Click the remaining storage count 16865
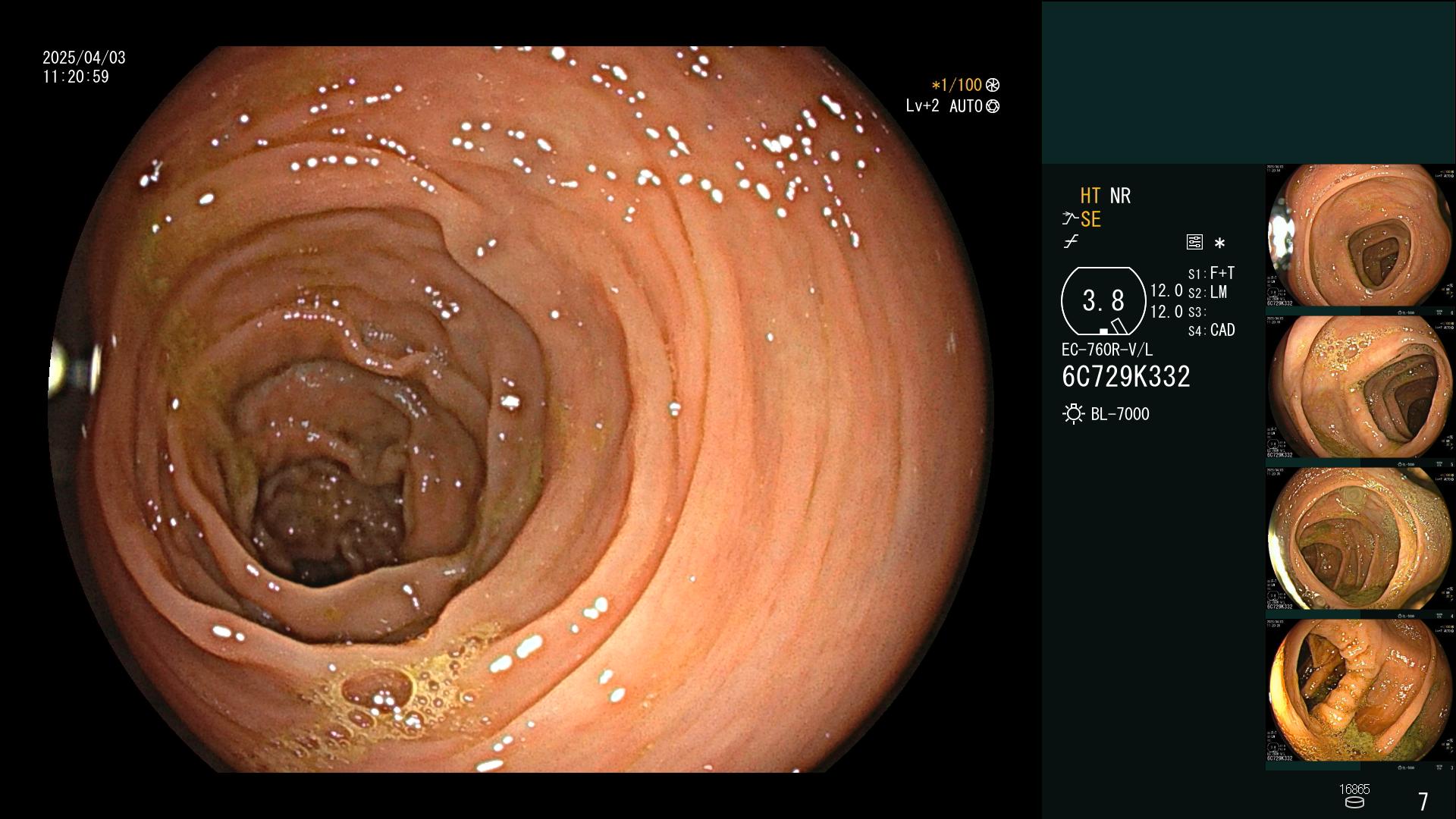 click(x=1354, y=789)
